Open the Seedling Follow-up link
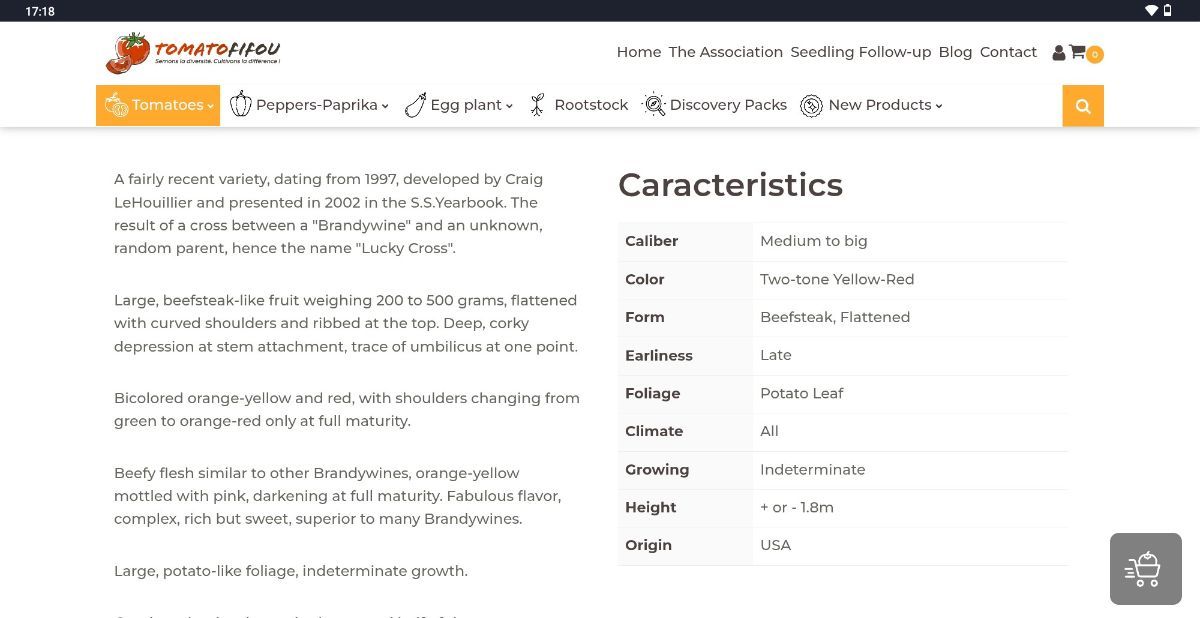Viewport: 1200px width, 618px height. [860, 52]
